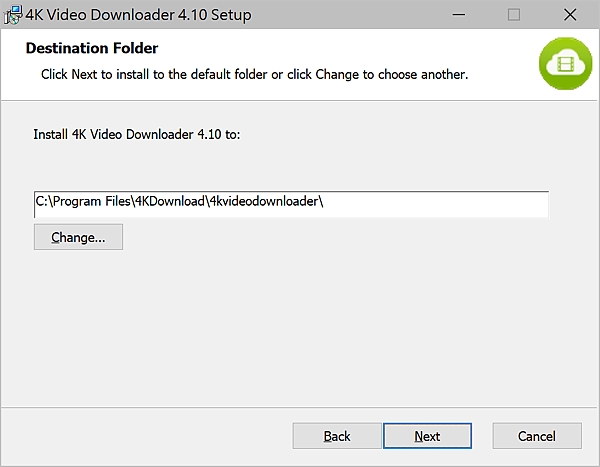
Task: Go to the previous step with Back
Action: coord(337,436)
